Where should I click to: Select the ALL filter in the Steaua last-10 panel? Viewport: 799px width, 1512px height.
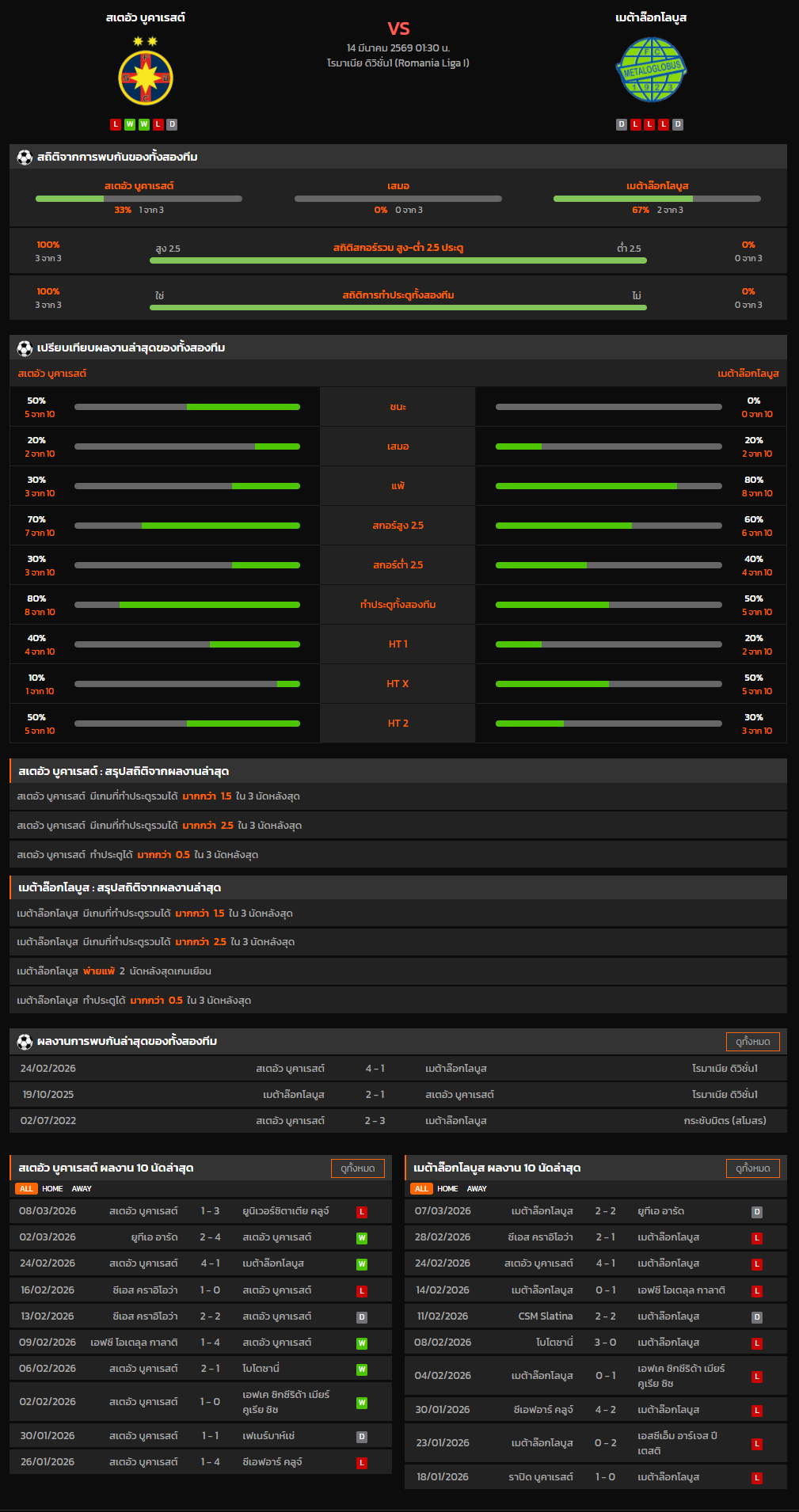[26, 1189]
